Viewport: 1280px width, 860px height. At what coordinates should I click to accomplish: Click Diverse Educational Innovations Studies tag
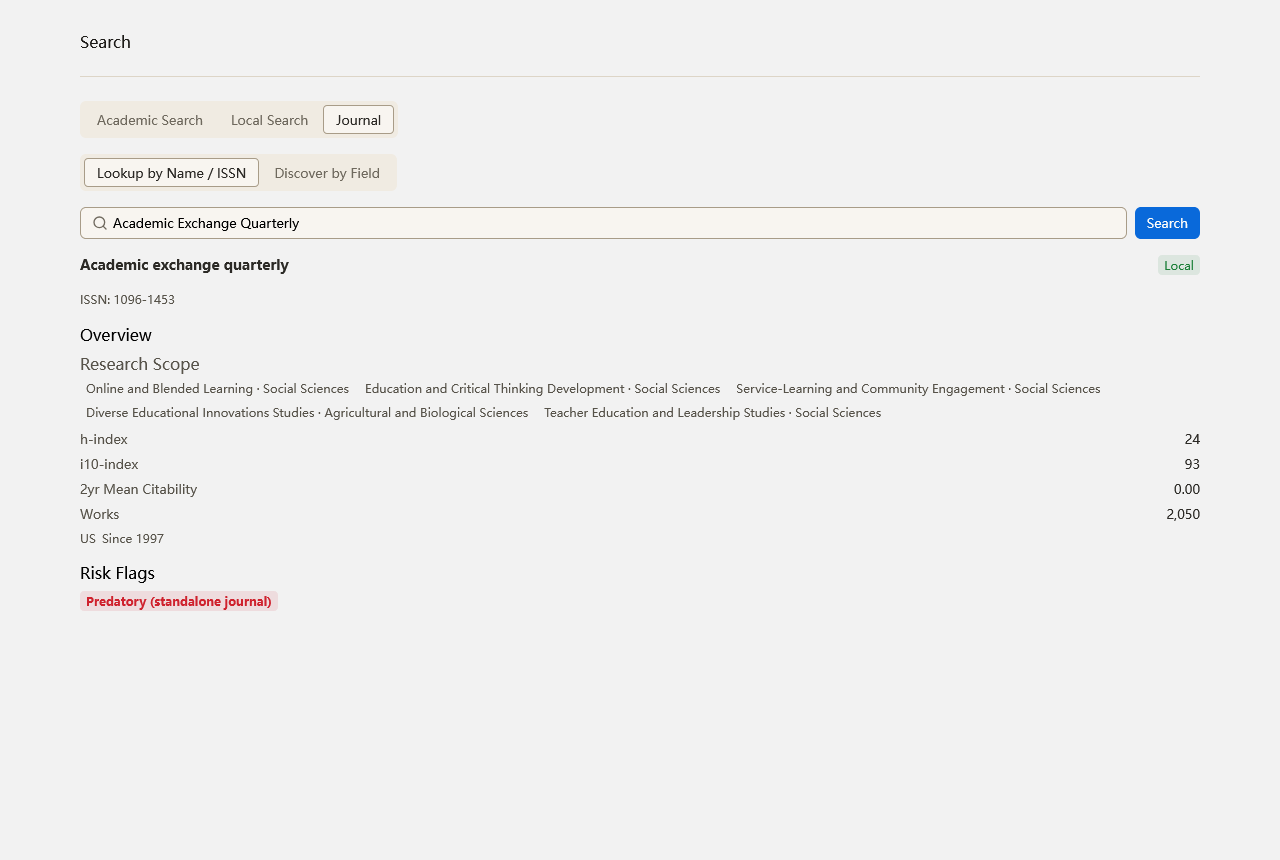click(x=307, y=412)
